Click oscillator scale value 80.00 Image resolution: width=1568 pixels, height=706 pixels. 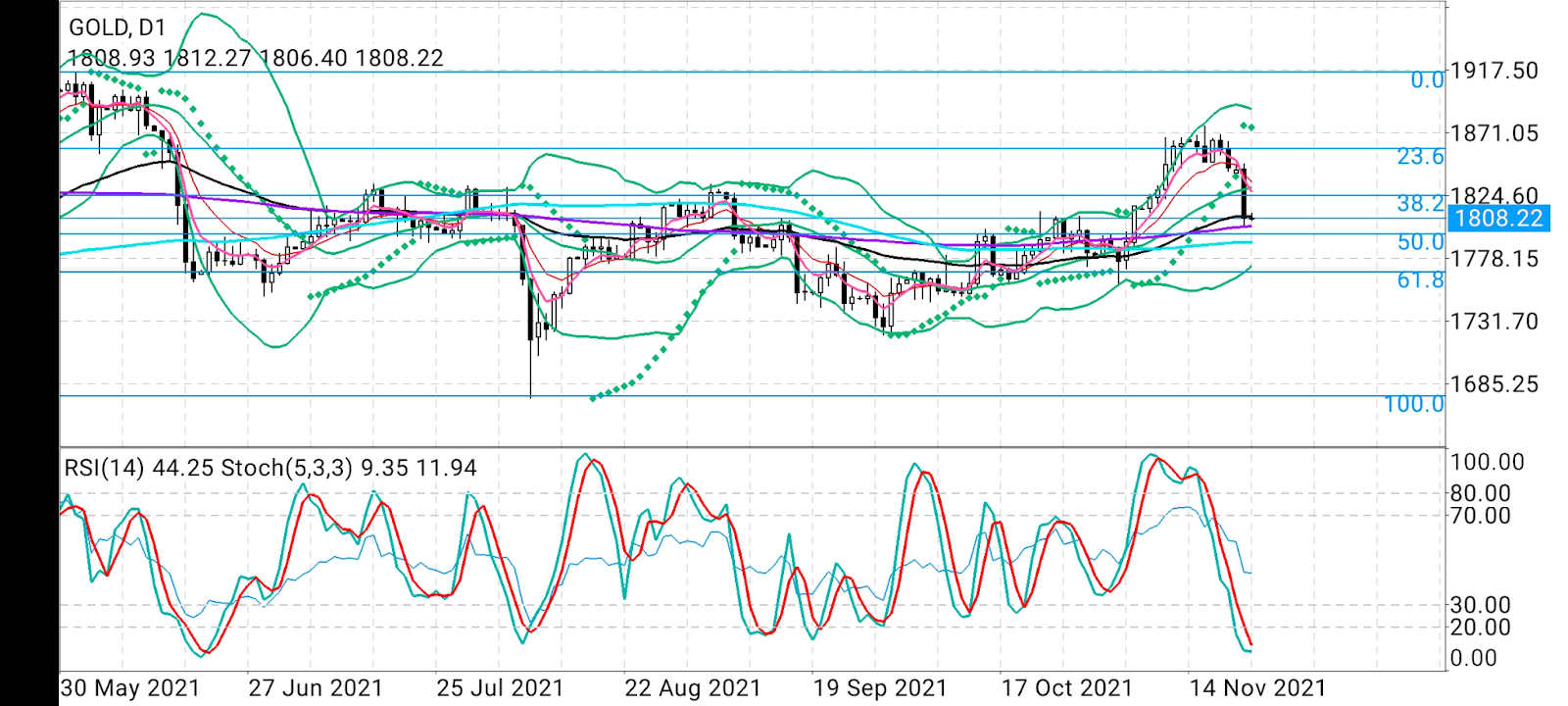point(1481,493)
